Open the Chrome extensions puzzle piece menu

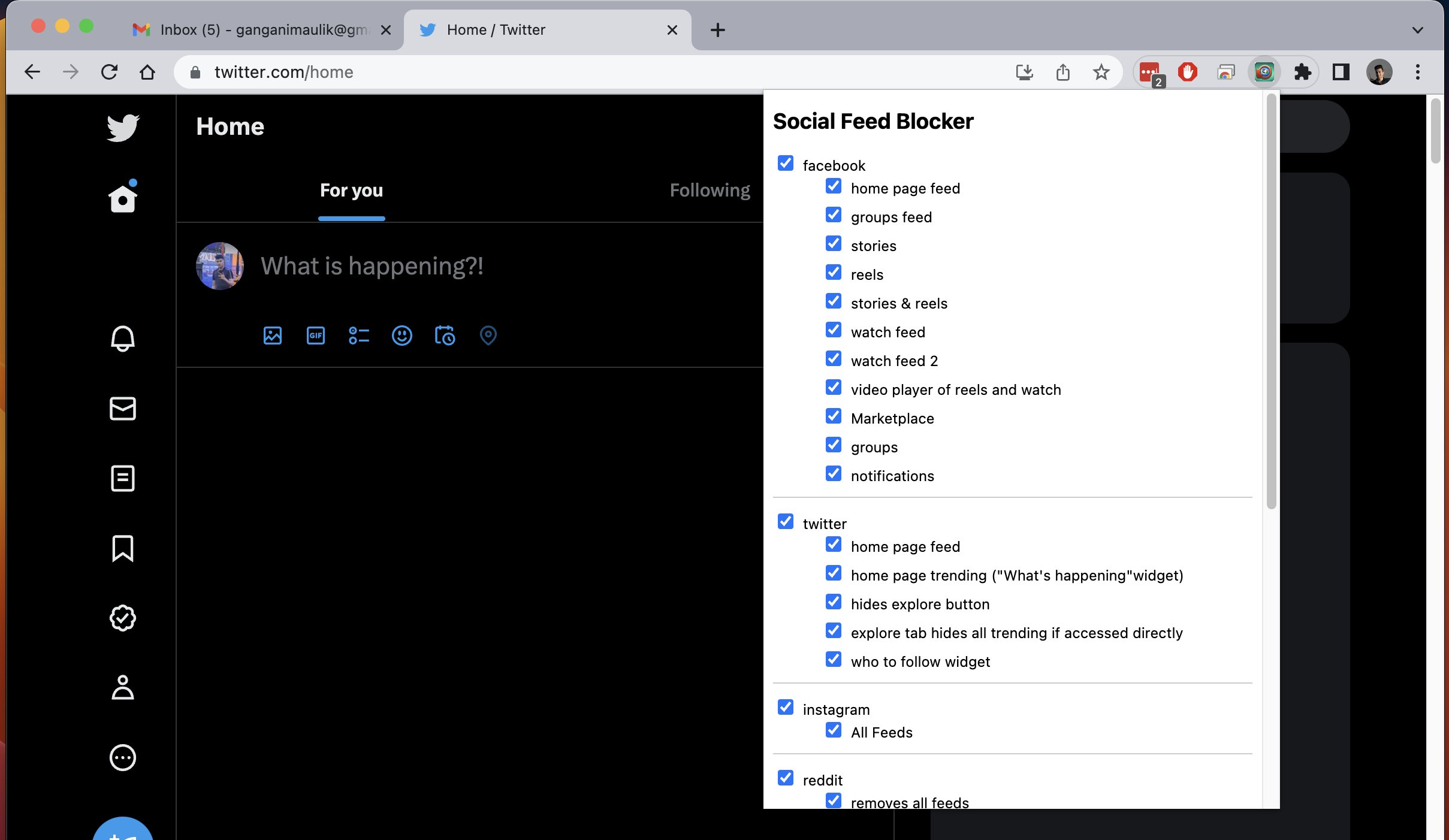(1304, 72)
